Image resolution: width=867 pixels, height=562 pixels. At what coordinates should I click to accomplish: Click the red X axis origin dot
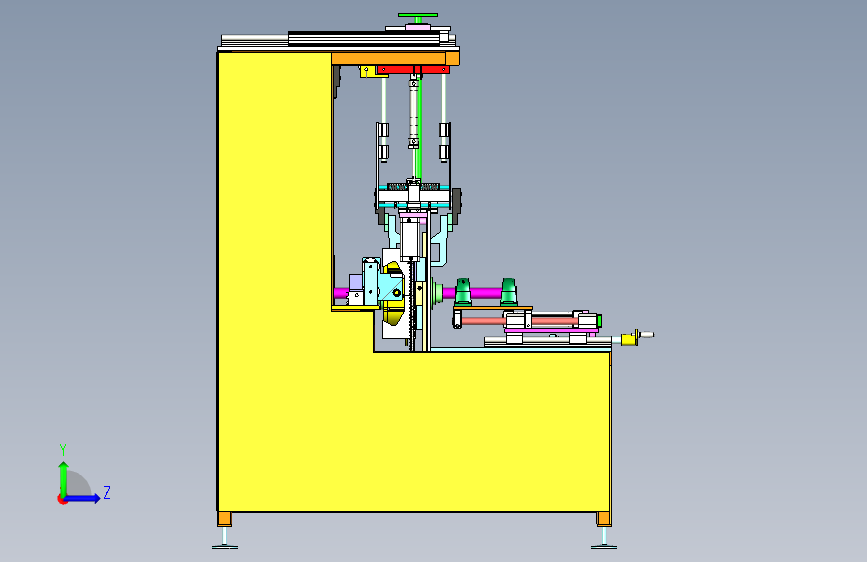pos(61,500)
